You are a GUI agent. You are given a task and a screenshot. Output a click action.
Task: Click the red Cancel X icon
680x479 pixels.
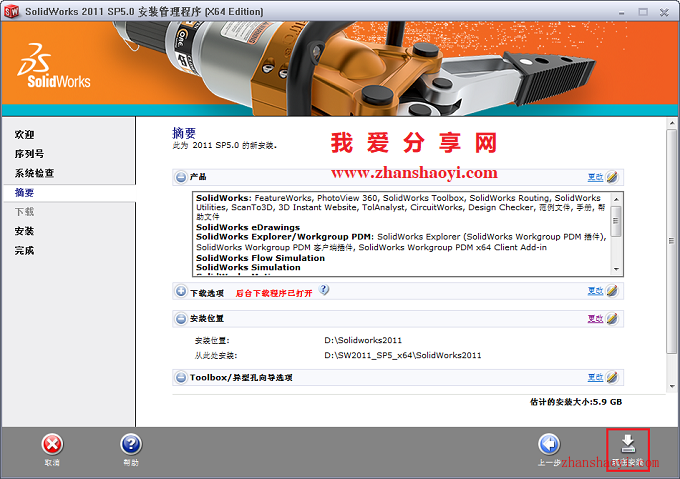[52, 445]
